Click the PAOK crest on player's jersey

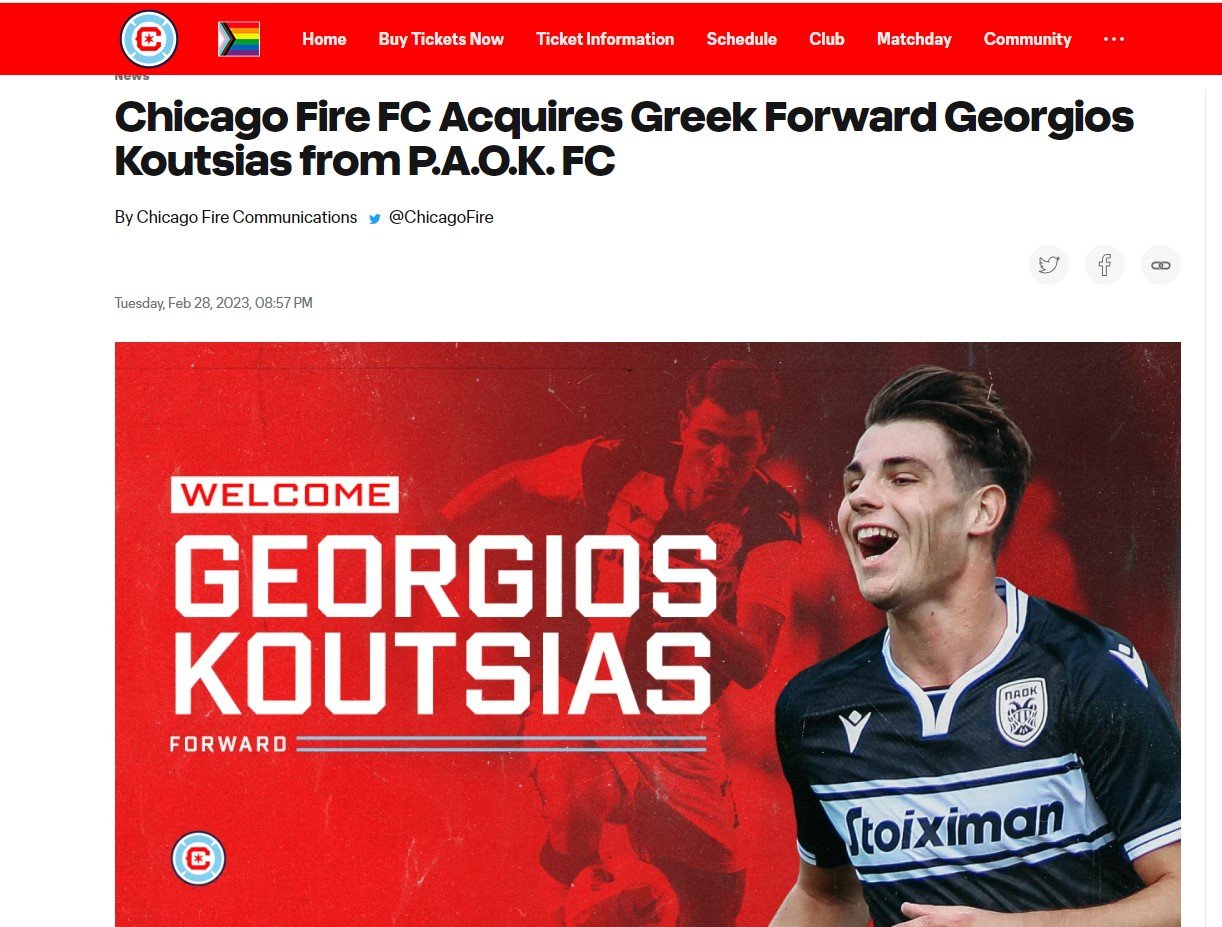coord(1021,710)
